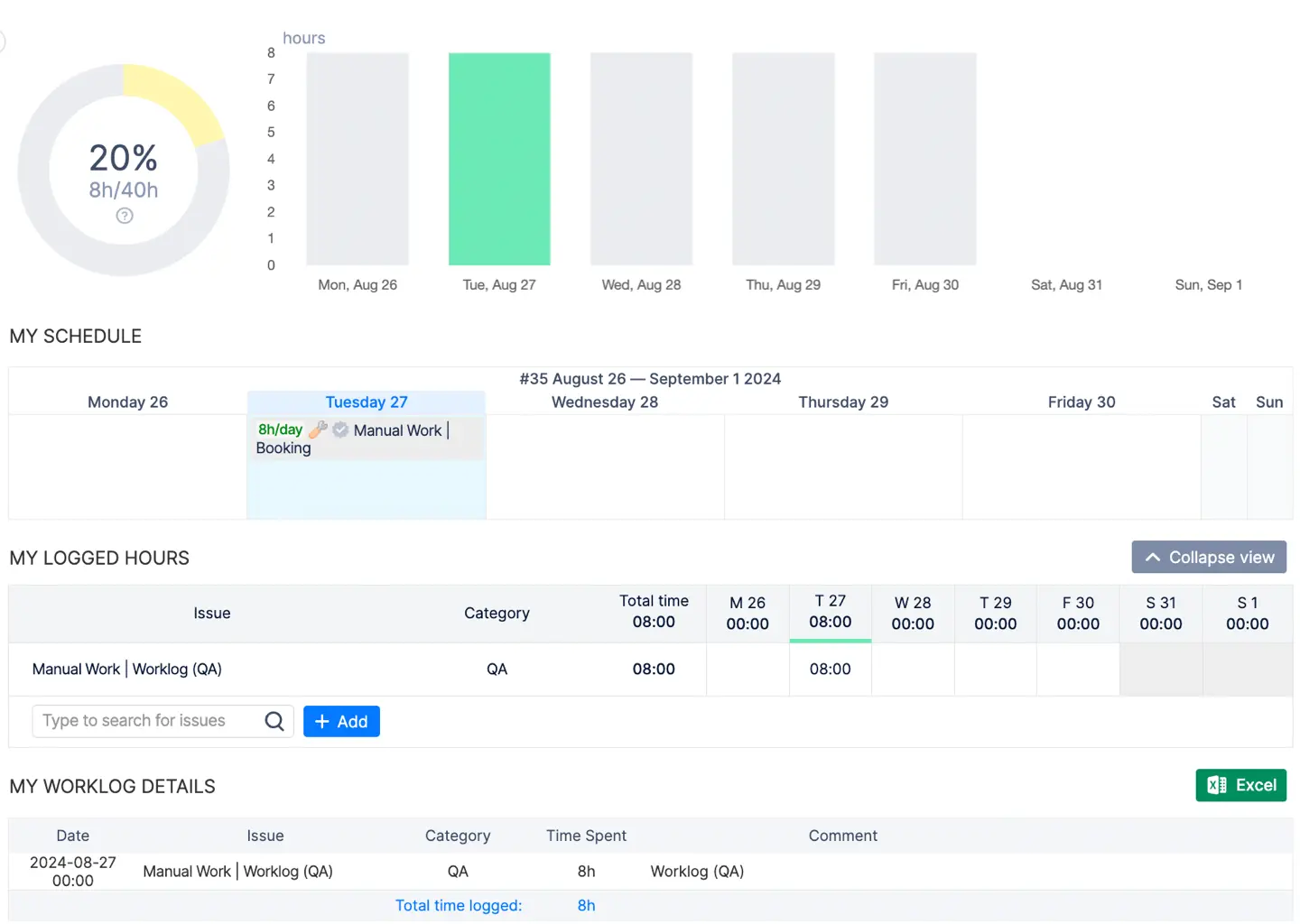
Task: Select the Wednesday 28 schedule header
Action: coord(605,402)
